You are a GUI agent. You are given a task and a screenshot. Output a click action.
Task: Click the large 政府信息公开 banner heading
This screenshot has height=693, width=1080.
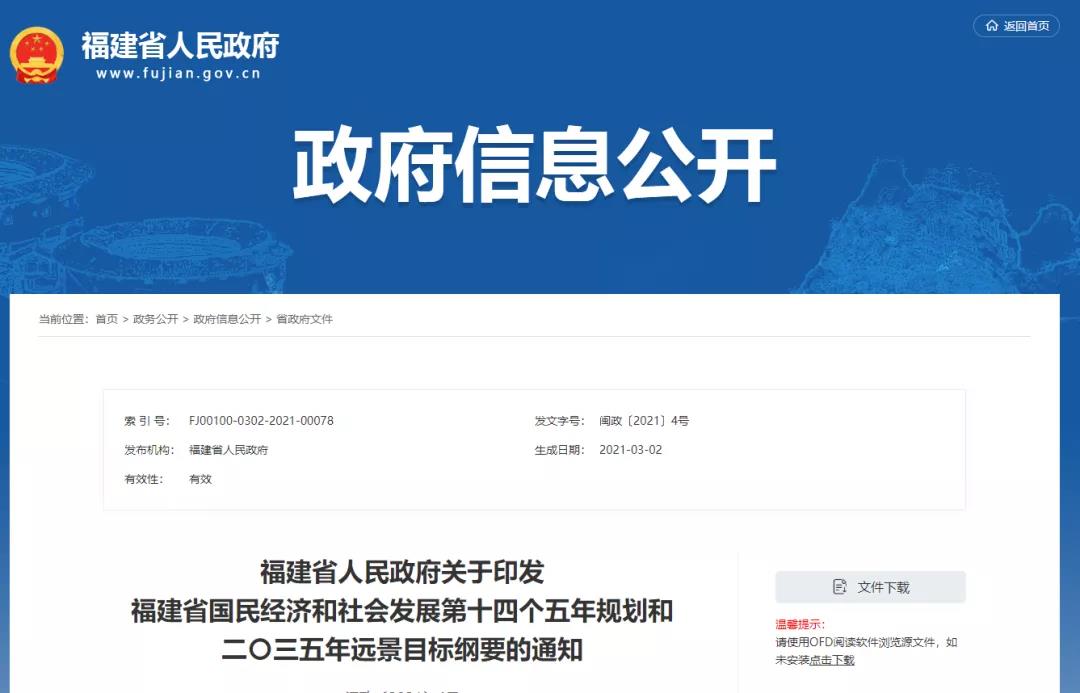[x=534, y=165]
